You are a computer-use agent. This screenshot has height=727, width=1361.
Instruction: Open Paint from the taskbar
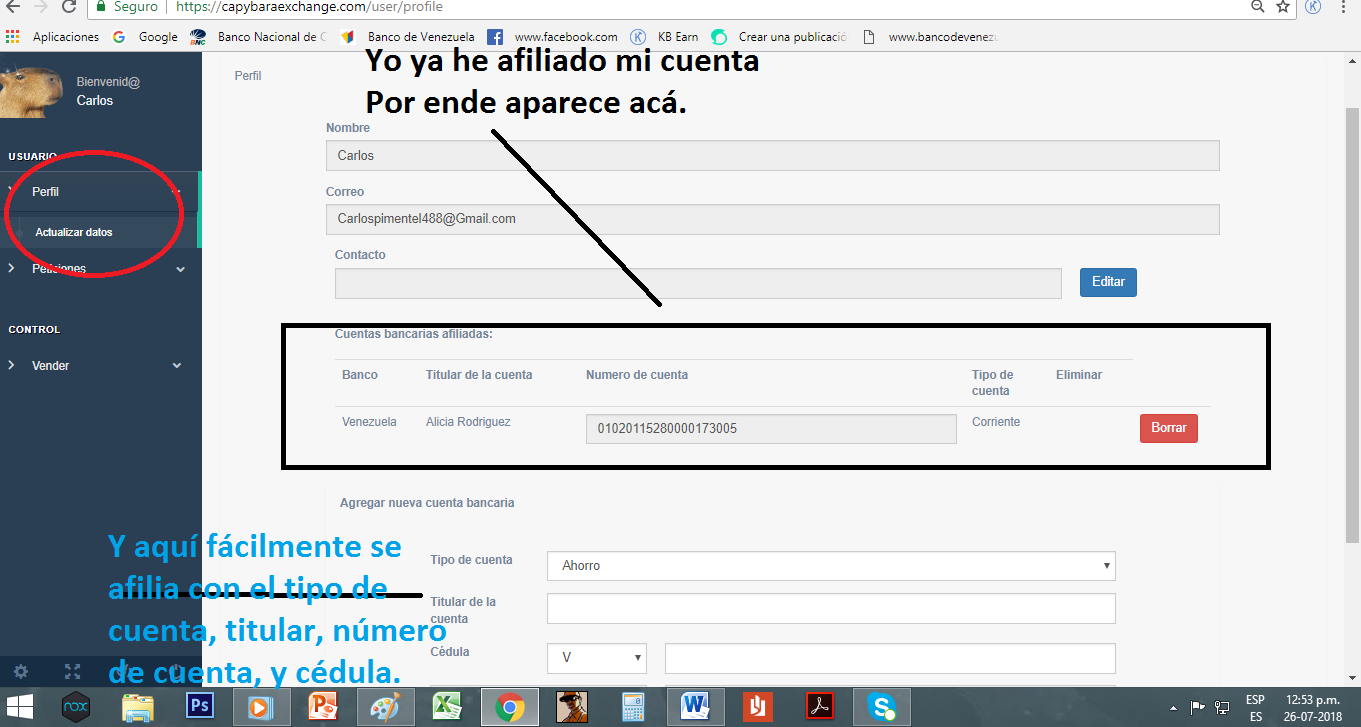coord(384,706)
